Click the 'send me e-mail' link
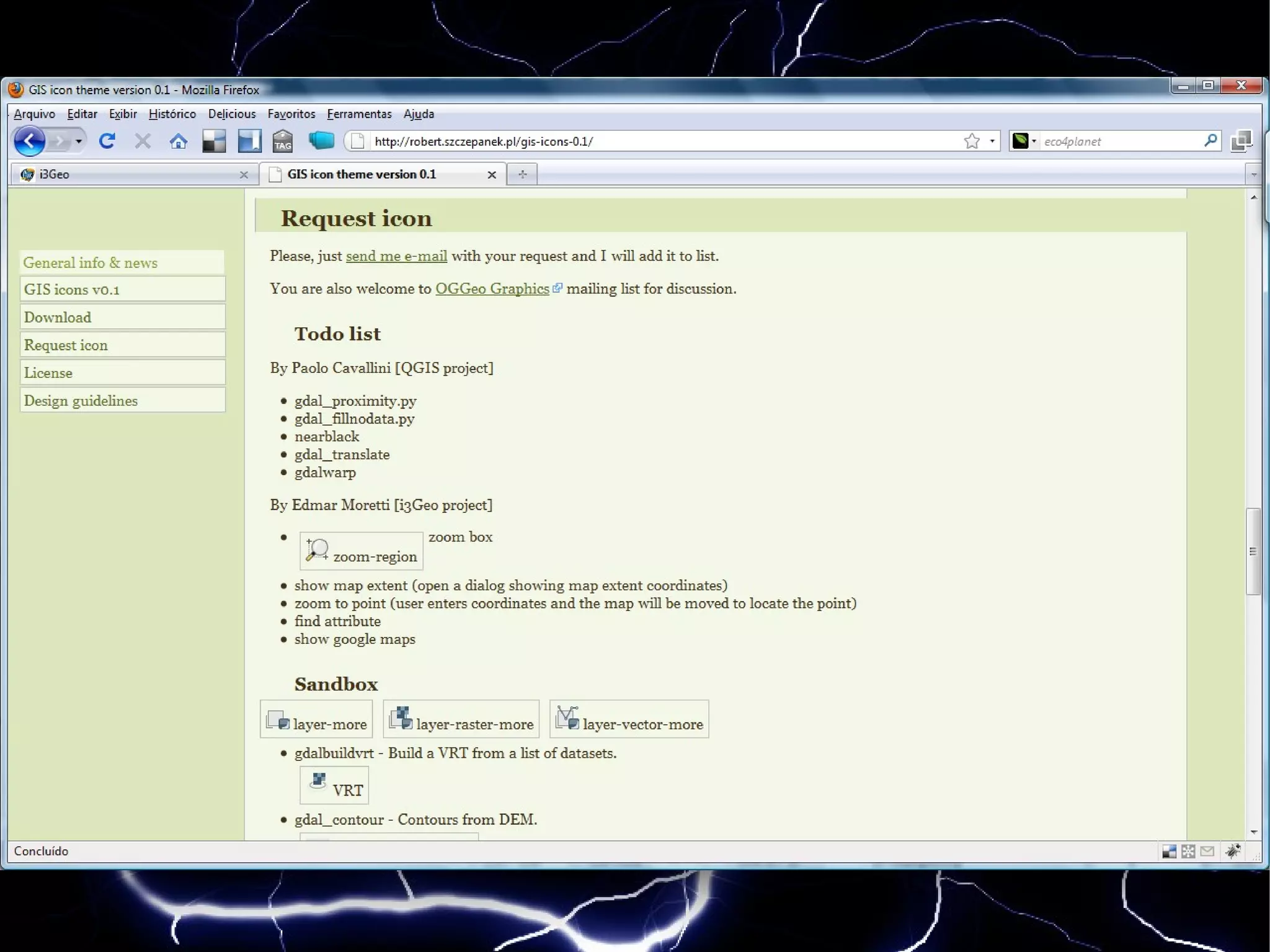1270x952 pixels. (396, 256)
